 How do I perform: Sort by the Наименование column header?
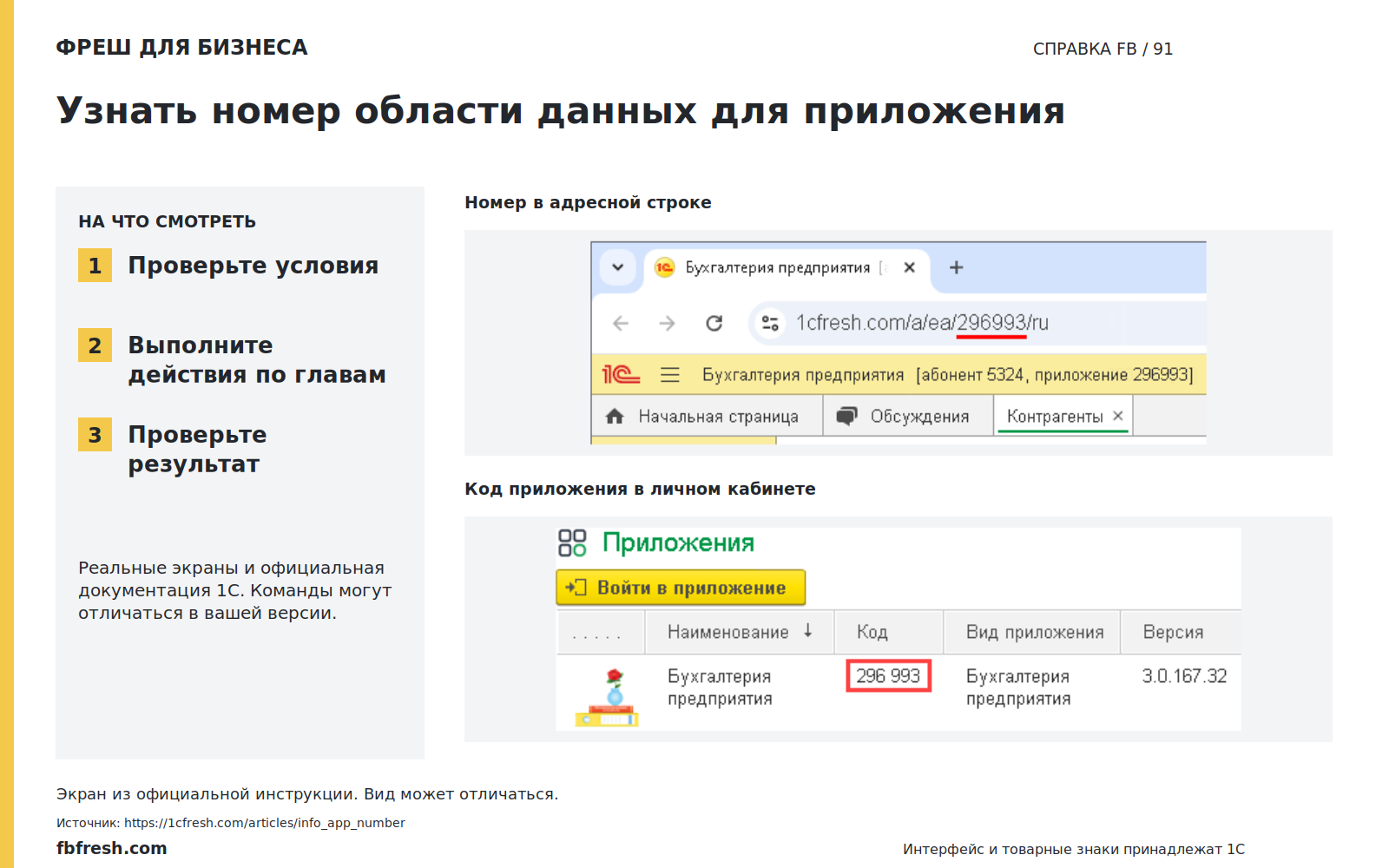[740, 632]
